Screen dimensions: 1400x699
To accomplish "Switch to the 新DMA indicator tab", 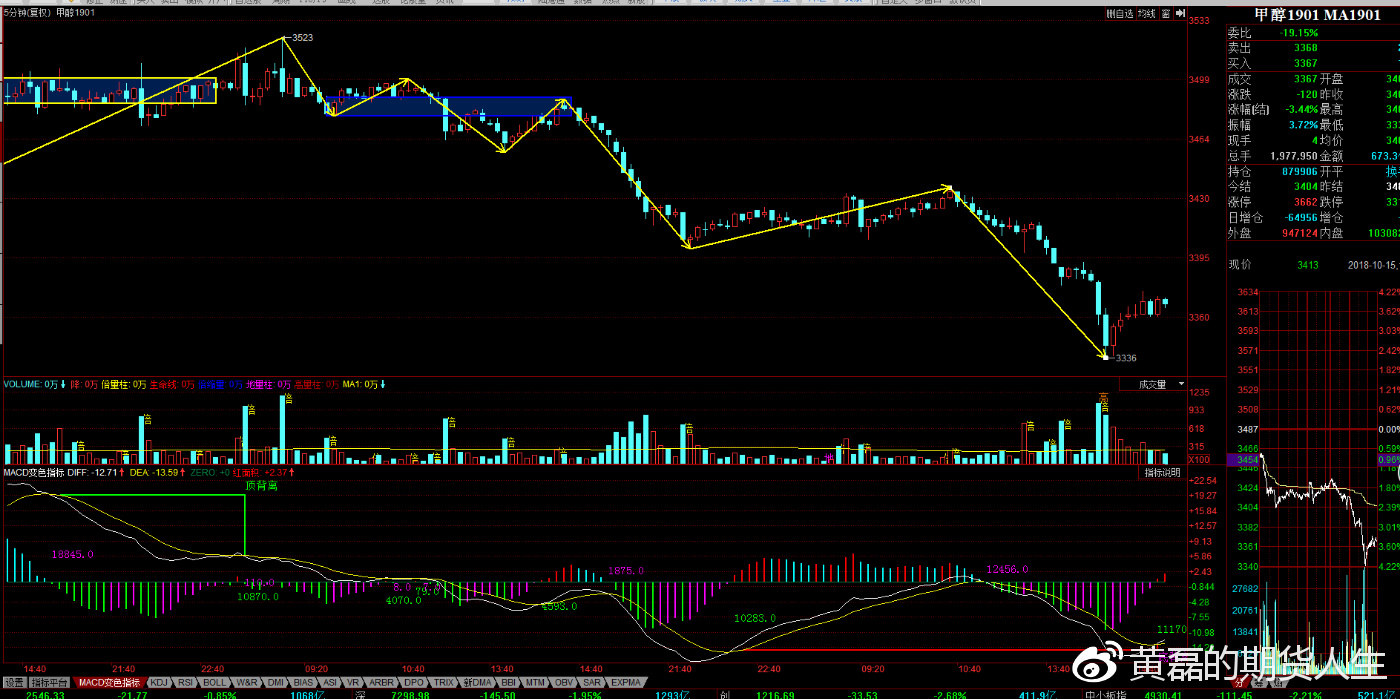I will 477,682.
